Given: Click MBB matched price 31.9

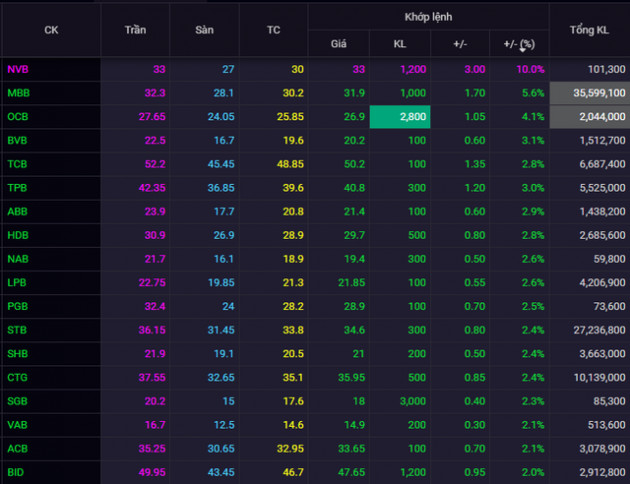Looking at the screenshot, I should click(x=354, y=93).
